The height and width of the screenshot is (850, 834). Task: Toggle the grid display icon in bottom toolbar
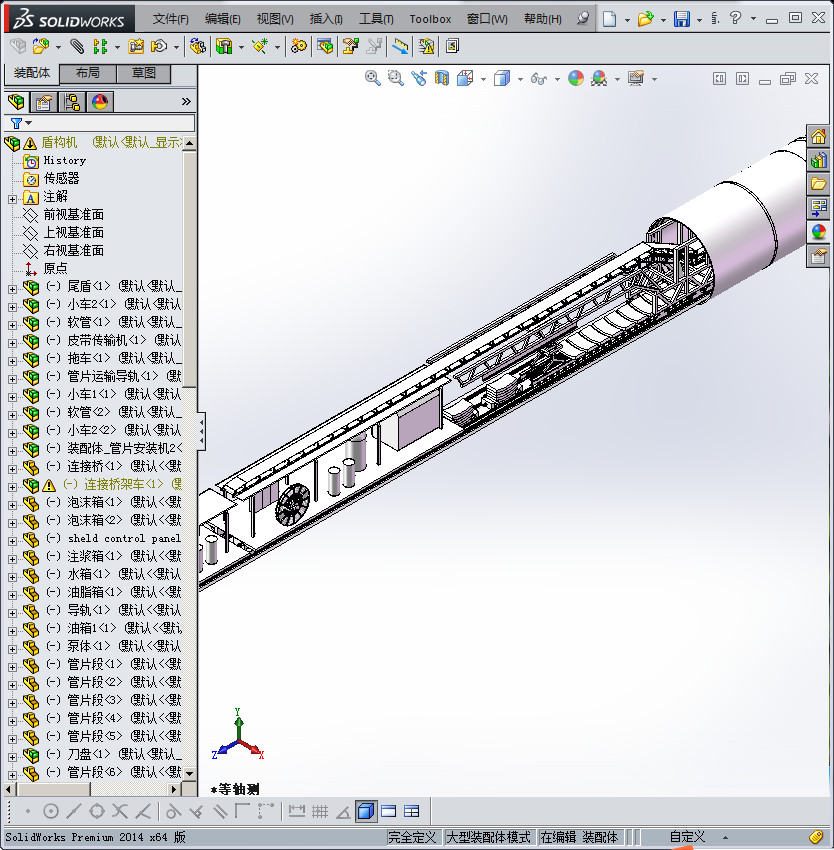[x=320, y=812]
